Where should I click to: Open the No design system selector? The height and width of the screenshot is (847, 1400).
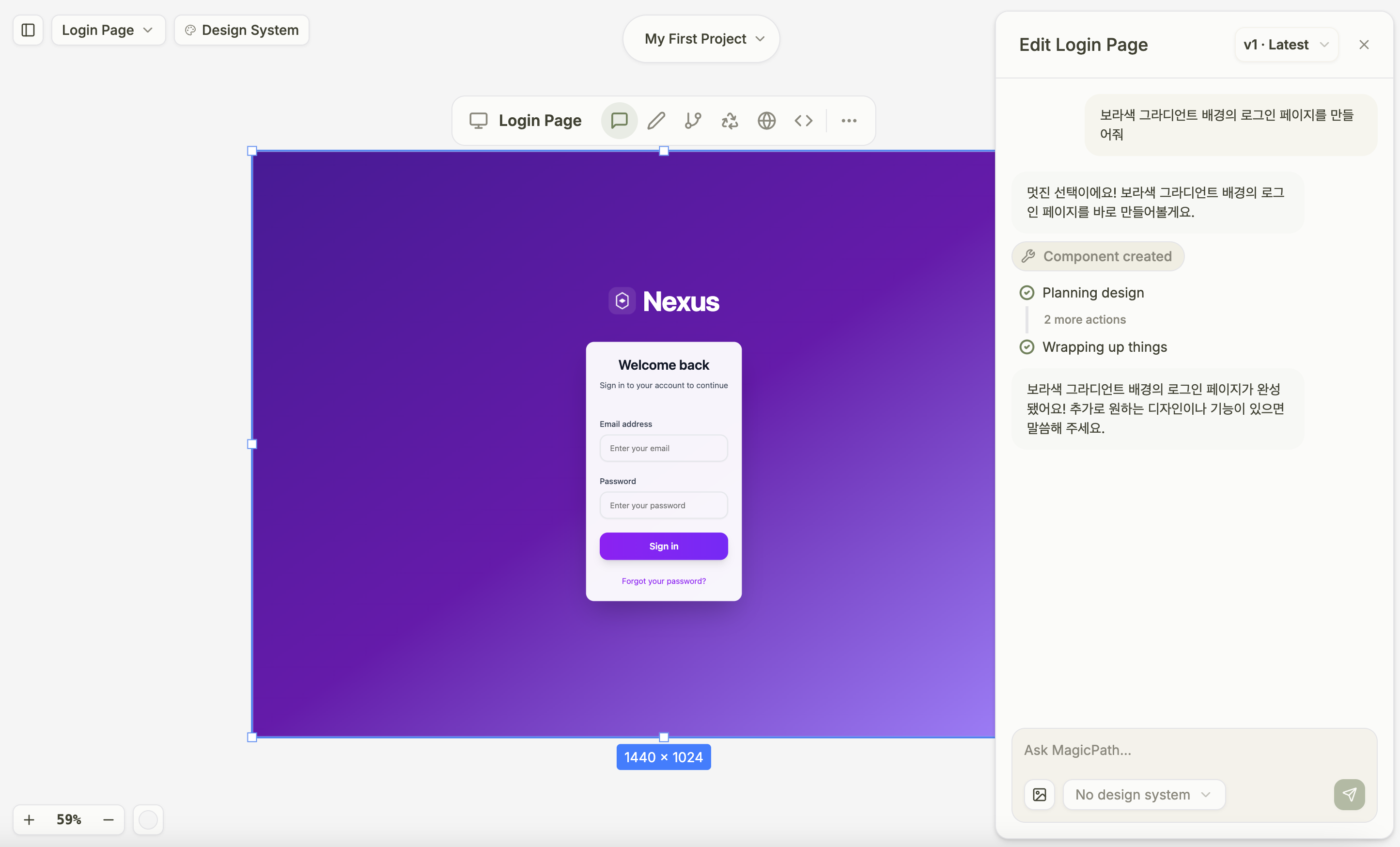pos(1144,794)
